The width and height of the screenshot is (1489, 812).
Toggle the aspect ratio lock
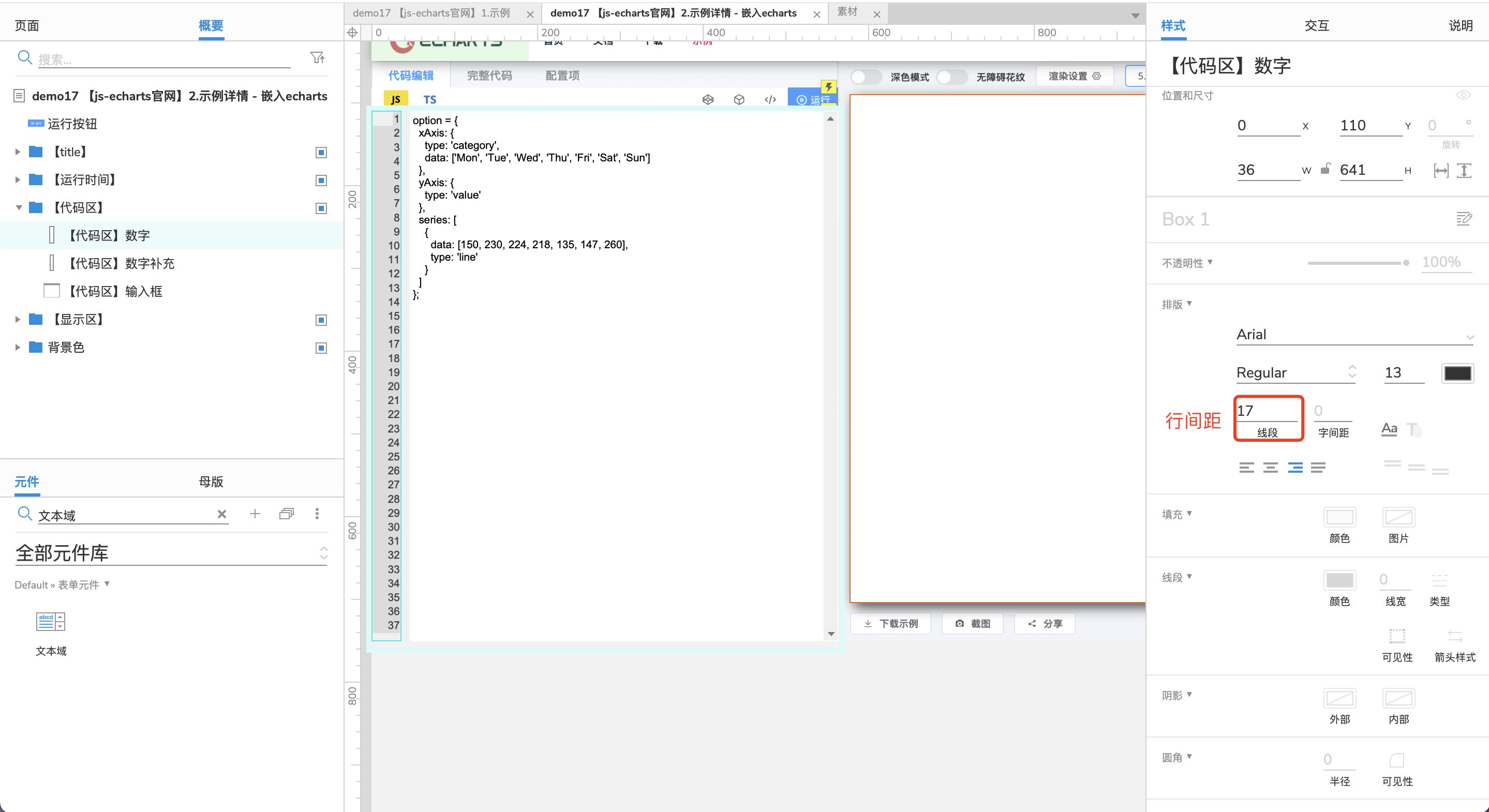[x=1326, y=169]
